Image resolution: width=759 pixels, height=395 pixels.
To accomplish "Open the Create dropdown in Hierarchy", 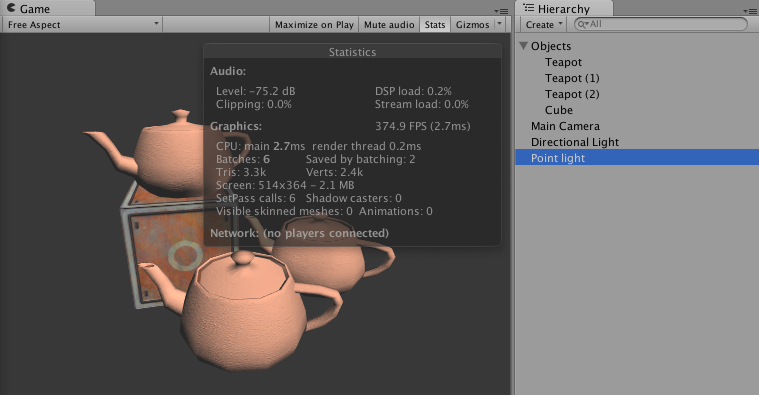I will [544, 24].
